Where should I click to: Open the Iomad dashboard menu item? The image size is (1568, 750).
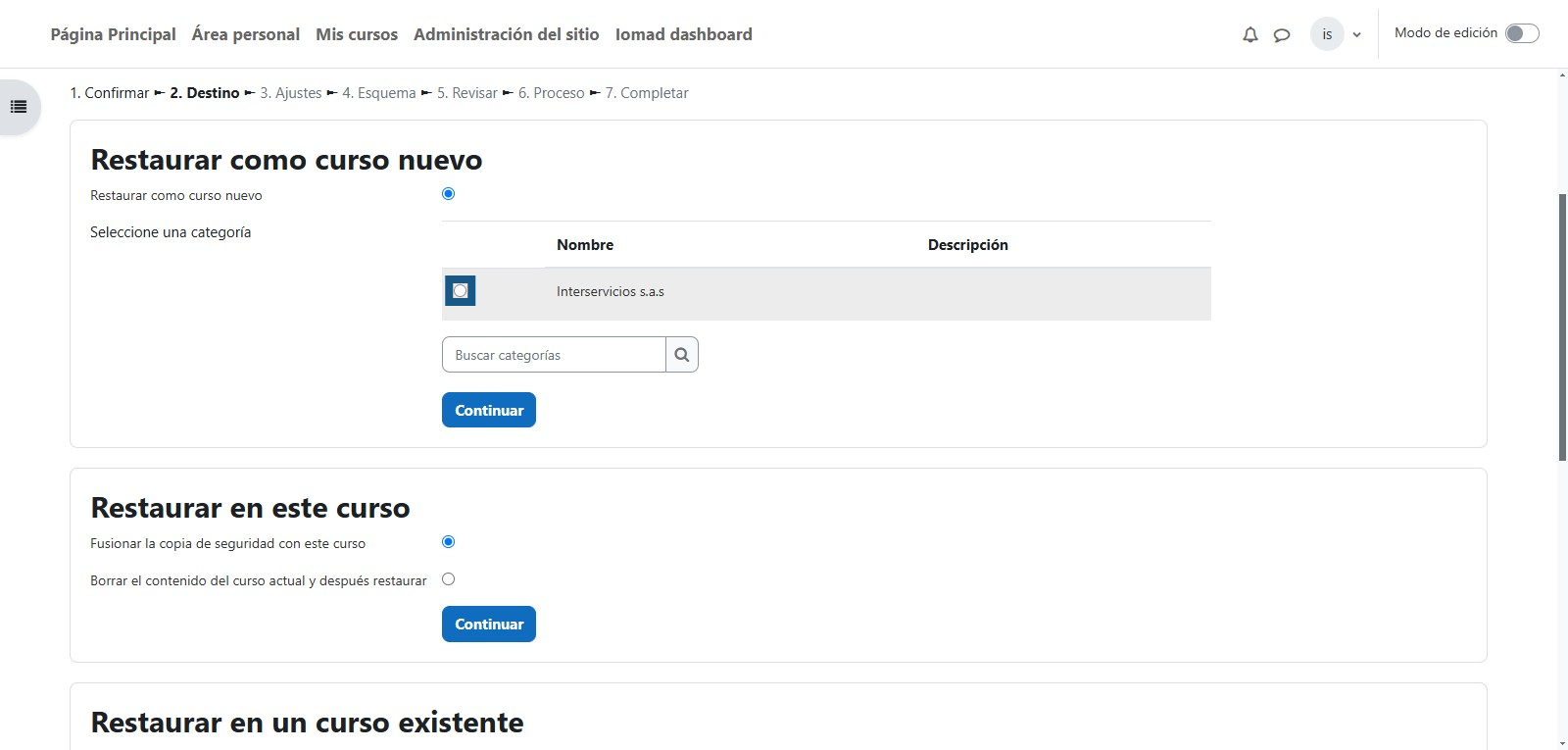(x=683, y=34)
